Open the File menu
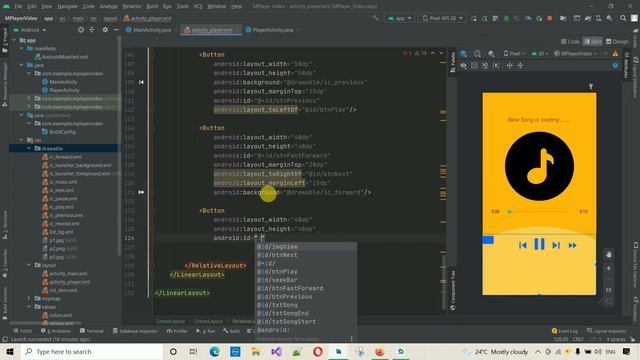Screen dimensions: 640x360 (18, 6)
